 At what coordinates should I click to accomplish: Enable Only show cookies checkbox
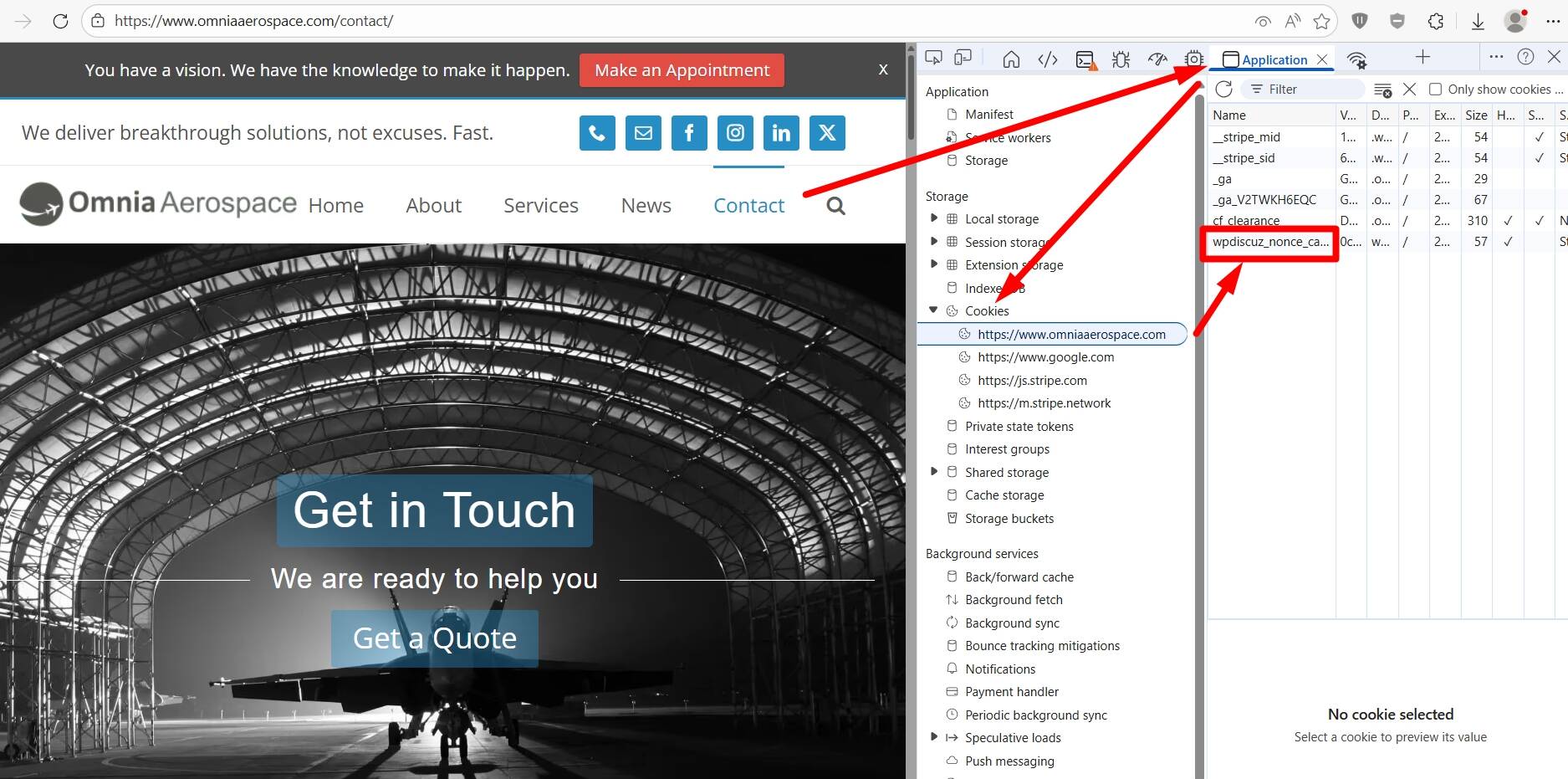point(1435,90)
